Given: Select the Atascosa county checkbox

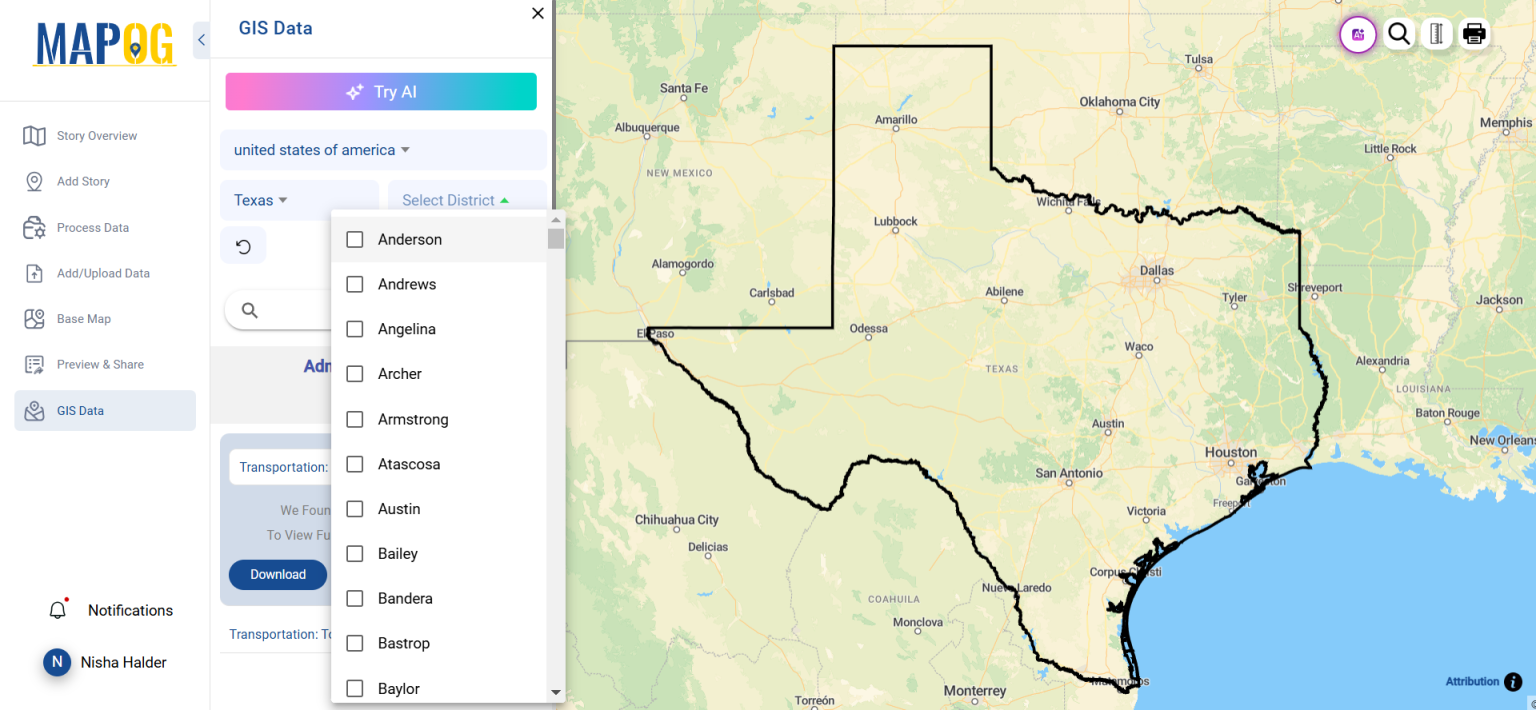Looking at the screenshot, I should (354, 463).
